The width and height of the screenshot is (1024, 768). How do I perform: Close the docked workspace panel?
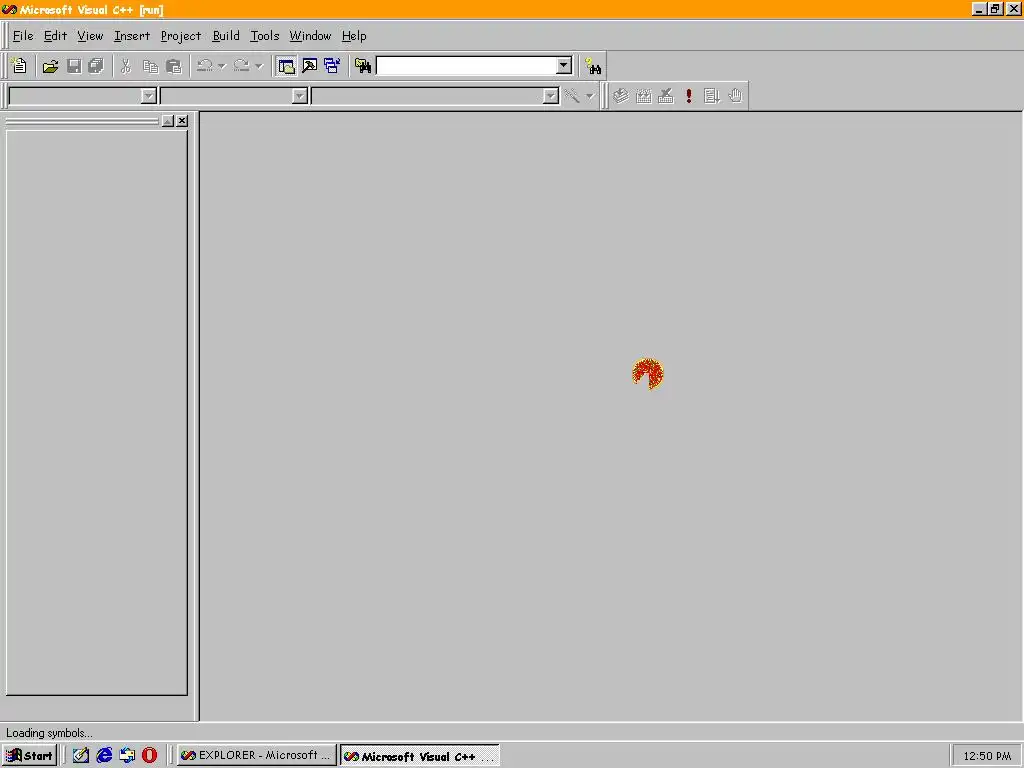(182, 121)
